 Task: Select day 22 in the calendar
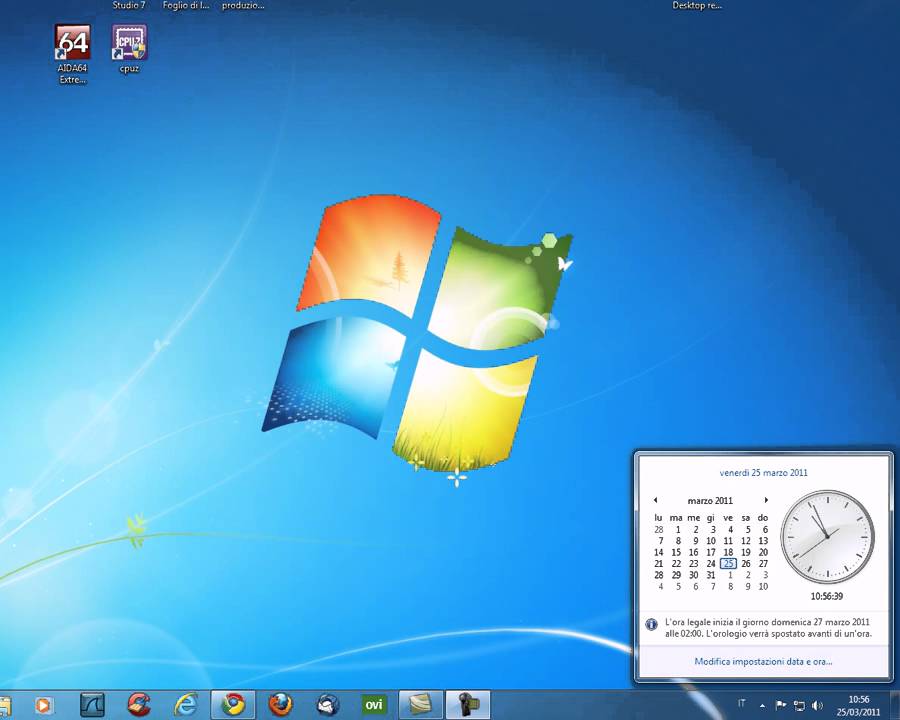(x=676, y=563)
